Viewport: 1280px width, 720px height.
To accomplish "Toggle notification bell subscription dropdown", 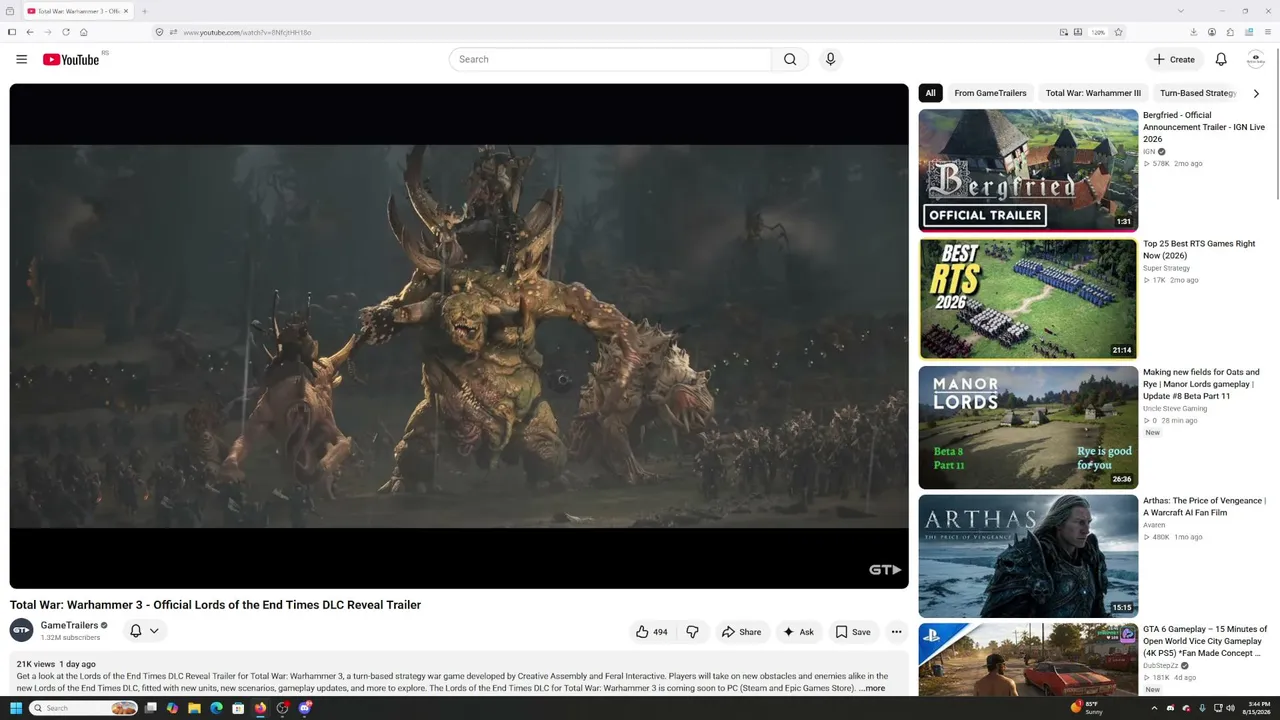I will (144, 631).
